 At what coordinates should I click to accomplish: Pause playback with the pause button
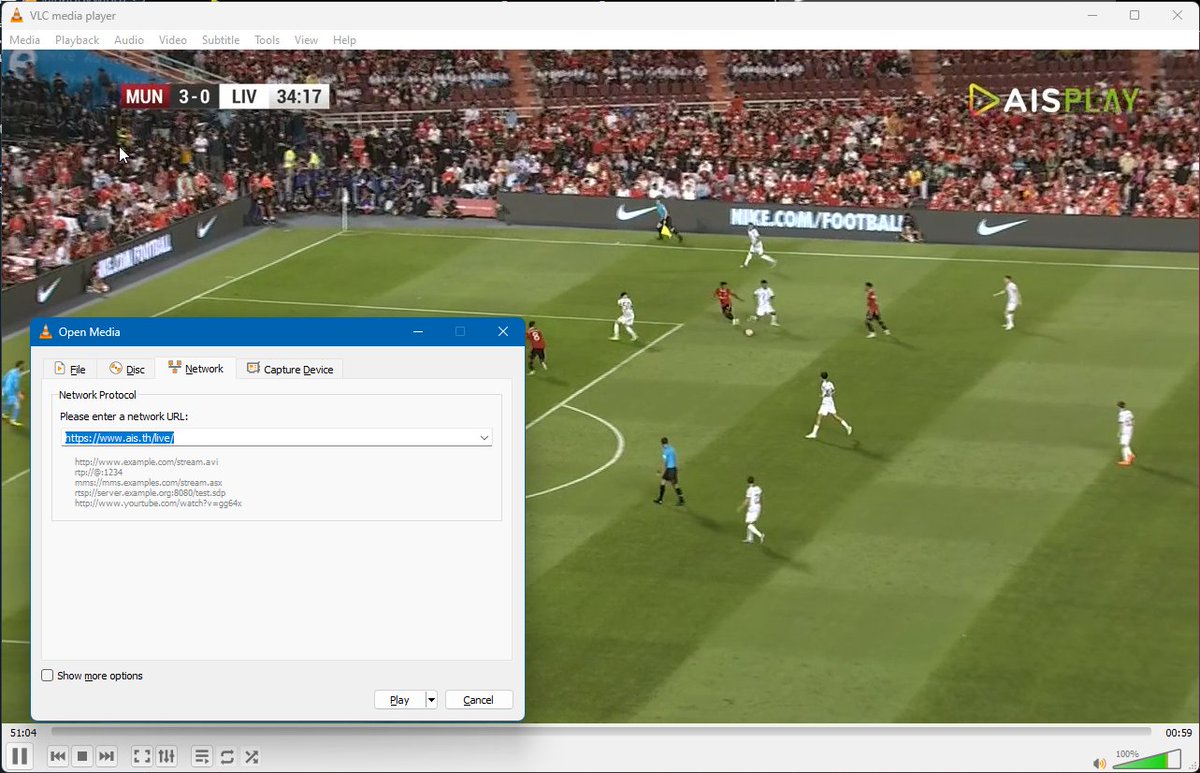[20, 756]
